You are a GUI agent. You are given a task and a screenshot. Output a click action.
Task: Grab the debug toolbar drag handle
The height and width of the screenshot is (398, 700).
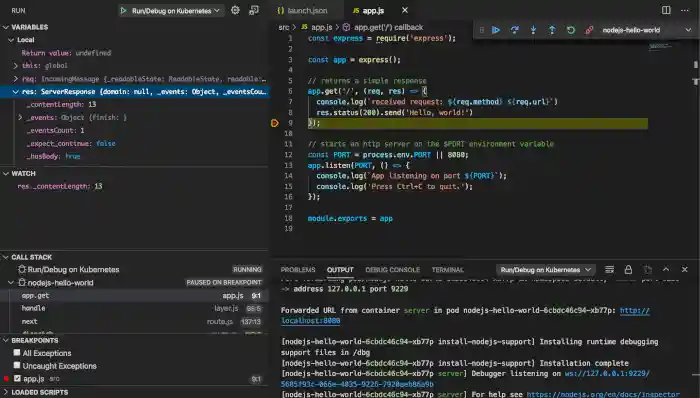[482, 30]
